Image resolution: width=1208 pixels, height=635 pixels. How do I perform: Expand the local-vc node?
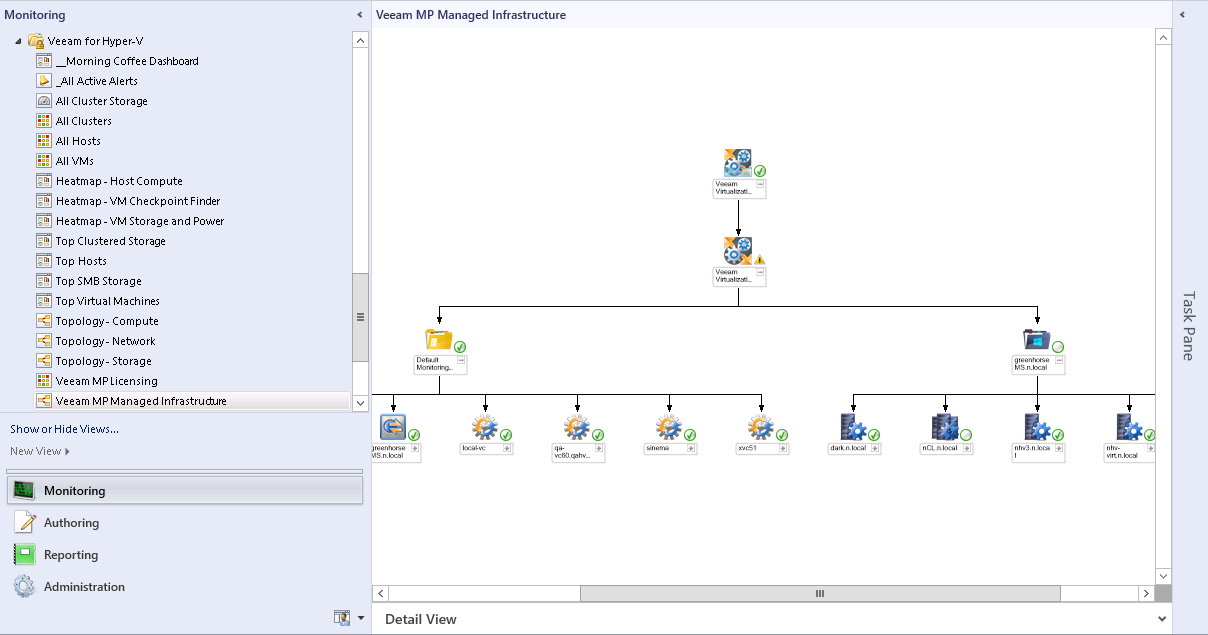click(x=507, y=449)
